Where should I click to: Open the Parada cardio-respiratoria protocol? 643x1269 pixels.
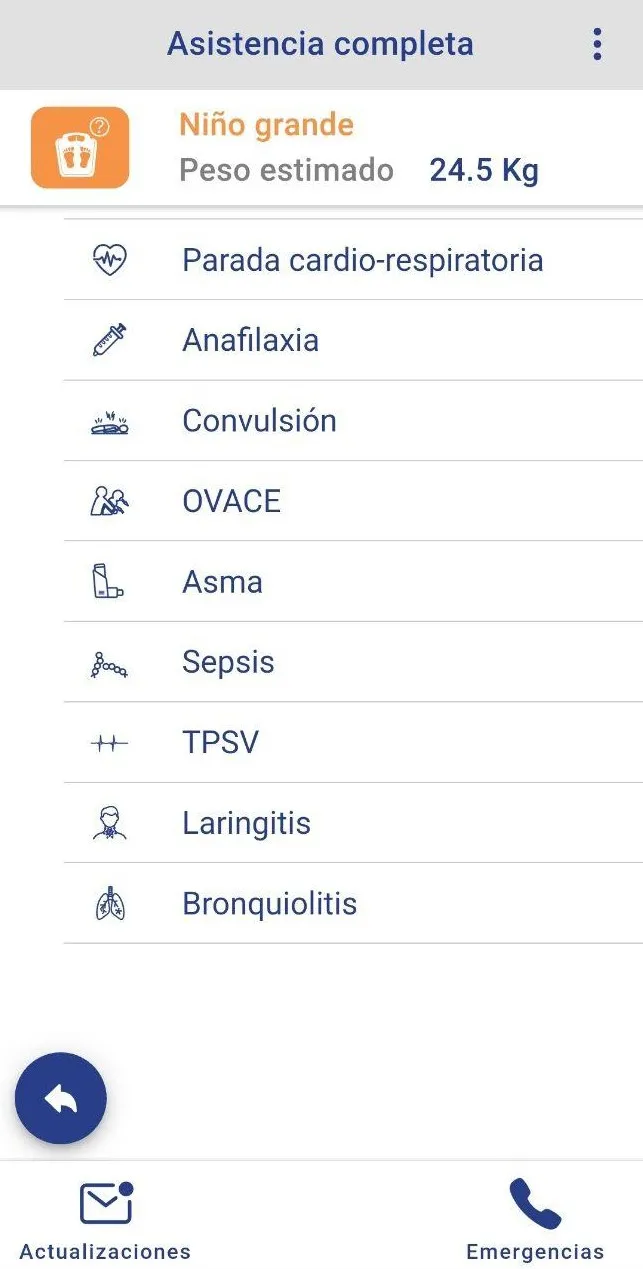click(x=353, y=260)
